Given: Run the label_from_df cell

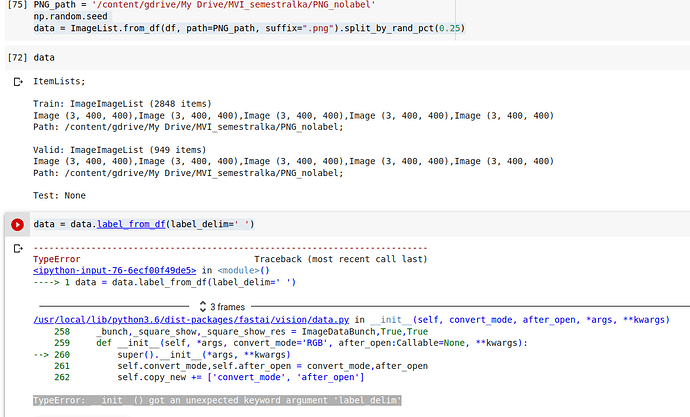Looking at the screenshot, I should (18, 225).
